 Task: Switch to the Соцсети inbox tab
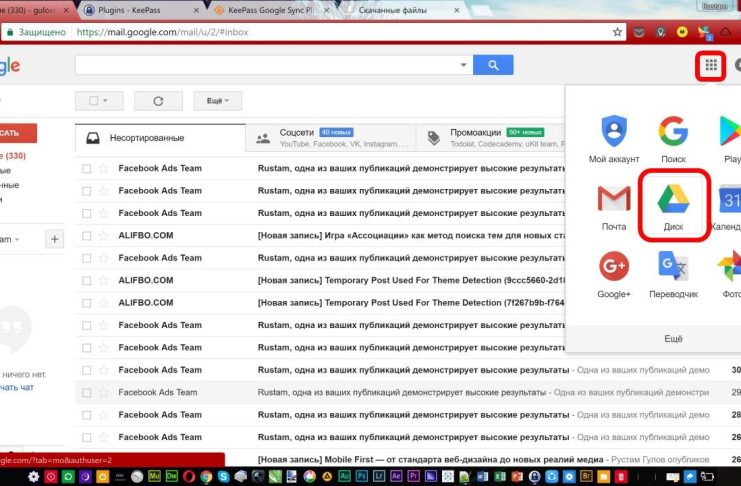(331, 138)
